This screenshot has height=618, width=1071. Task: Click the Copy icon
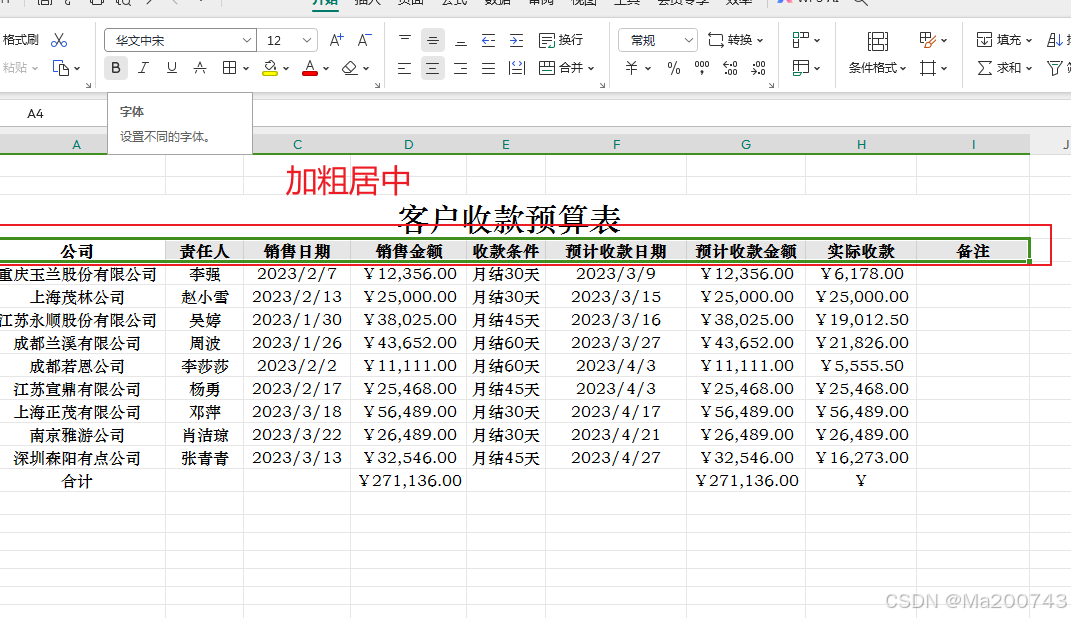tap(61, 68)
